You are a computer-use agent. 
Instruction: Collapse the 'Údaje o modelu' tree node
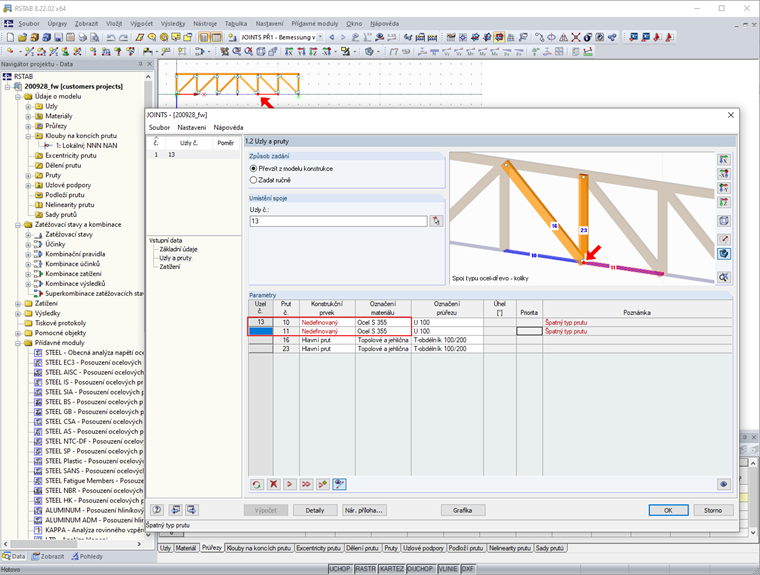18,96
